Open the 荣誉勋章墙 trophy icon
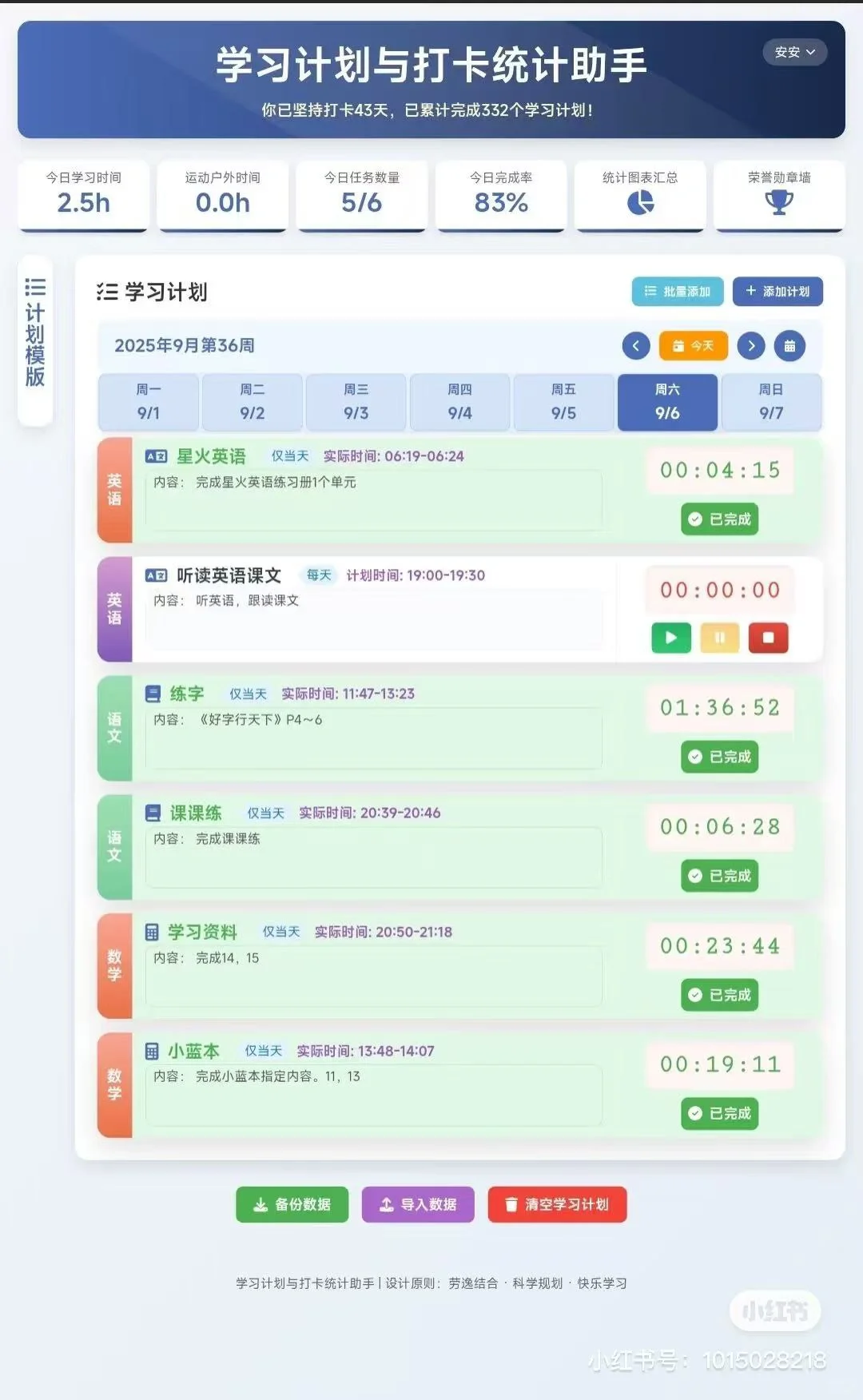863x1400 pixels. (x=779, y=203)
